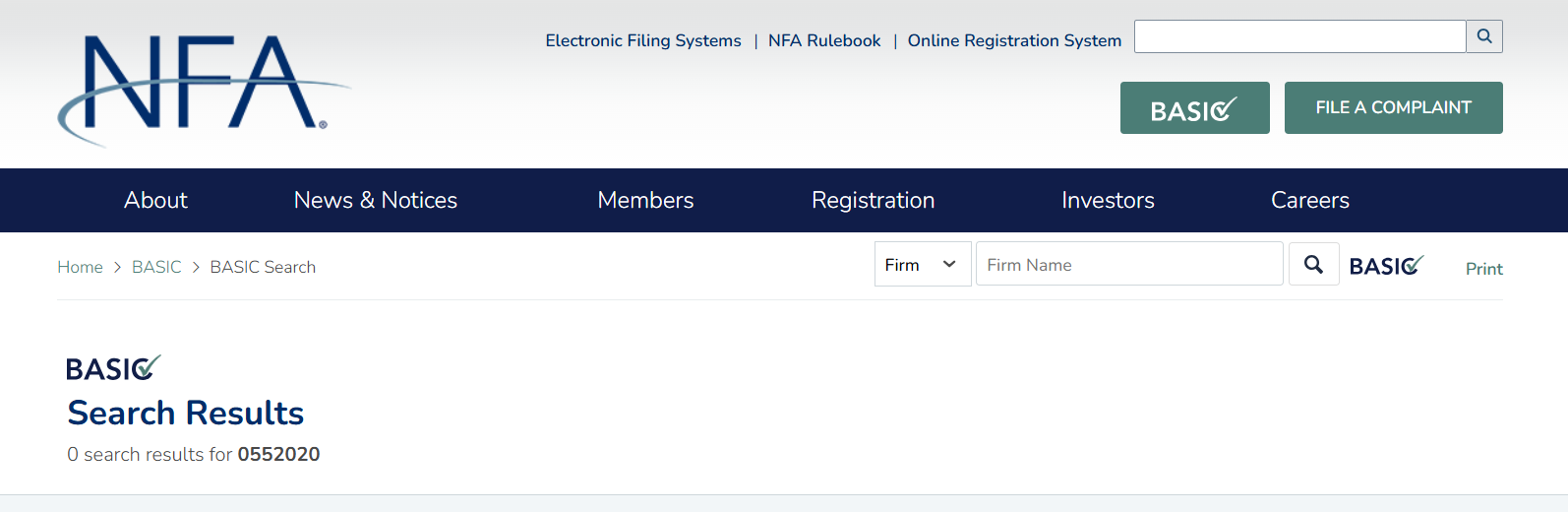This screenshot has width=1568, height=512.
Task: Open Online Registration System link
Action: (1014, 40)
